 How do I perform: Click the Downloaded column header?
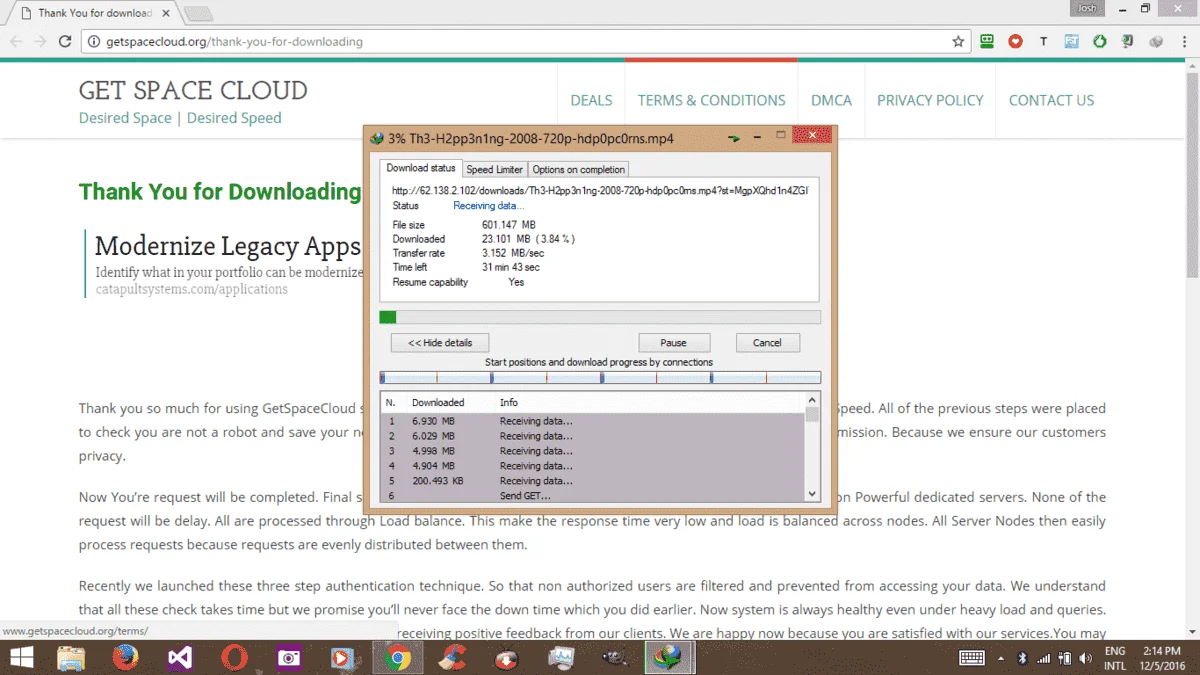(x=438, y=402)
